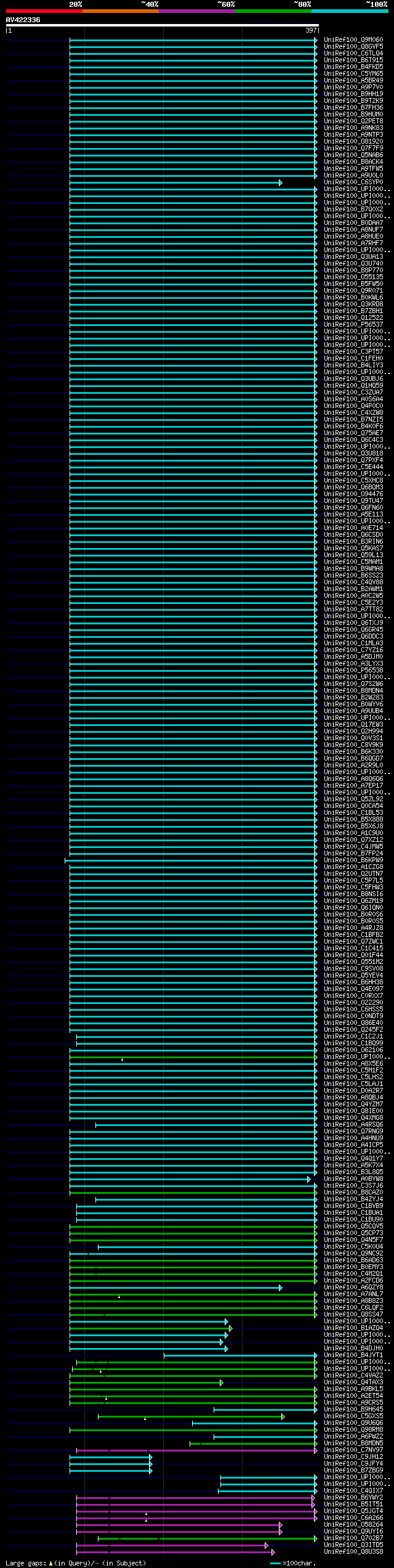Click the orange ~40% identity legend segment
Screen dimensions: 394x1568
coord(120,11)
